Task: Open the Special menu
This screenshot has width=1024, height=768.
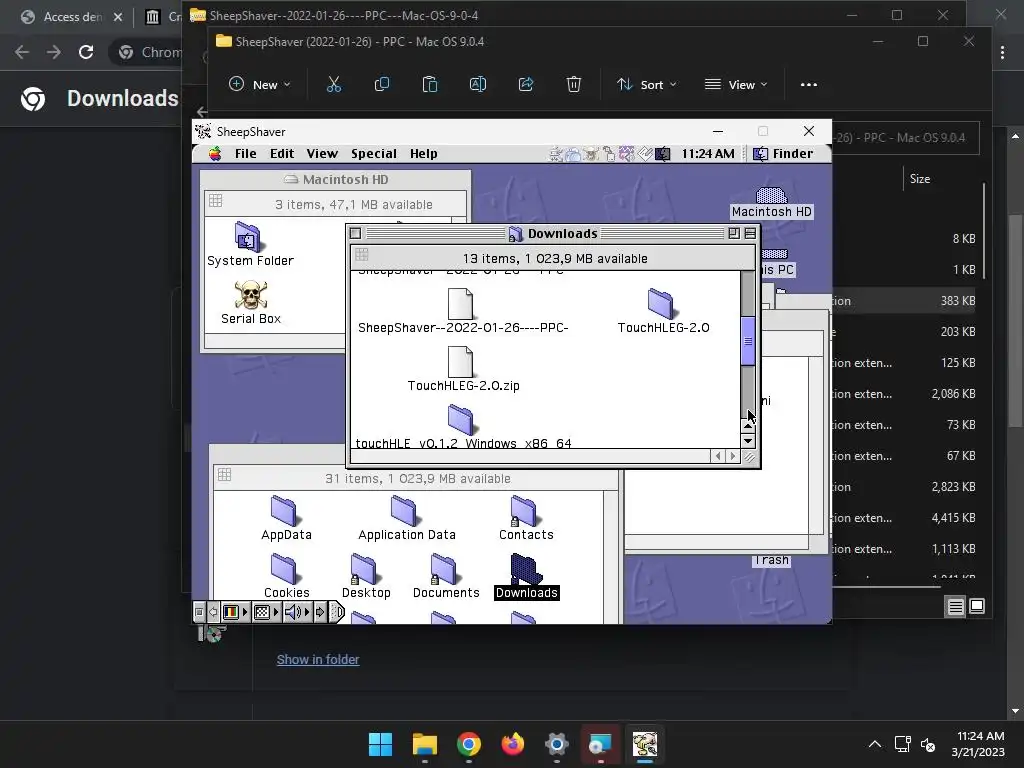Action: tap(374, 153)
